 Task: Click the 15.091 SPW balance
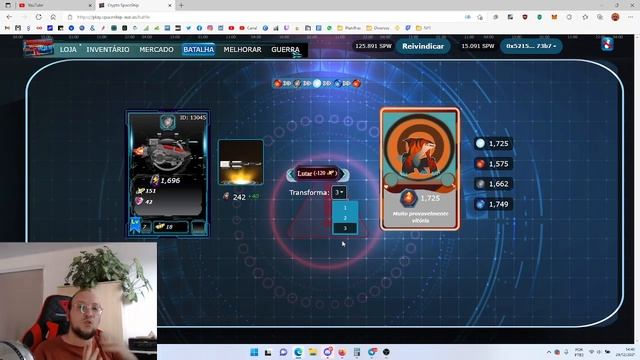pyautogui.click(x=478, y=46)
